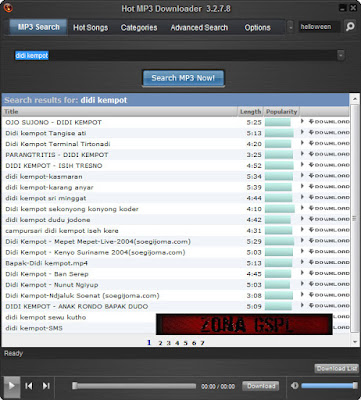Download Kenyo Suriname 2004 track
Screen dimensions: 361x400
pyautogui.click(x=329, y=252)
